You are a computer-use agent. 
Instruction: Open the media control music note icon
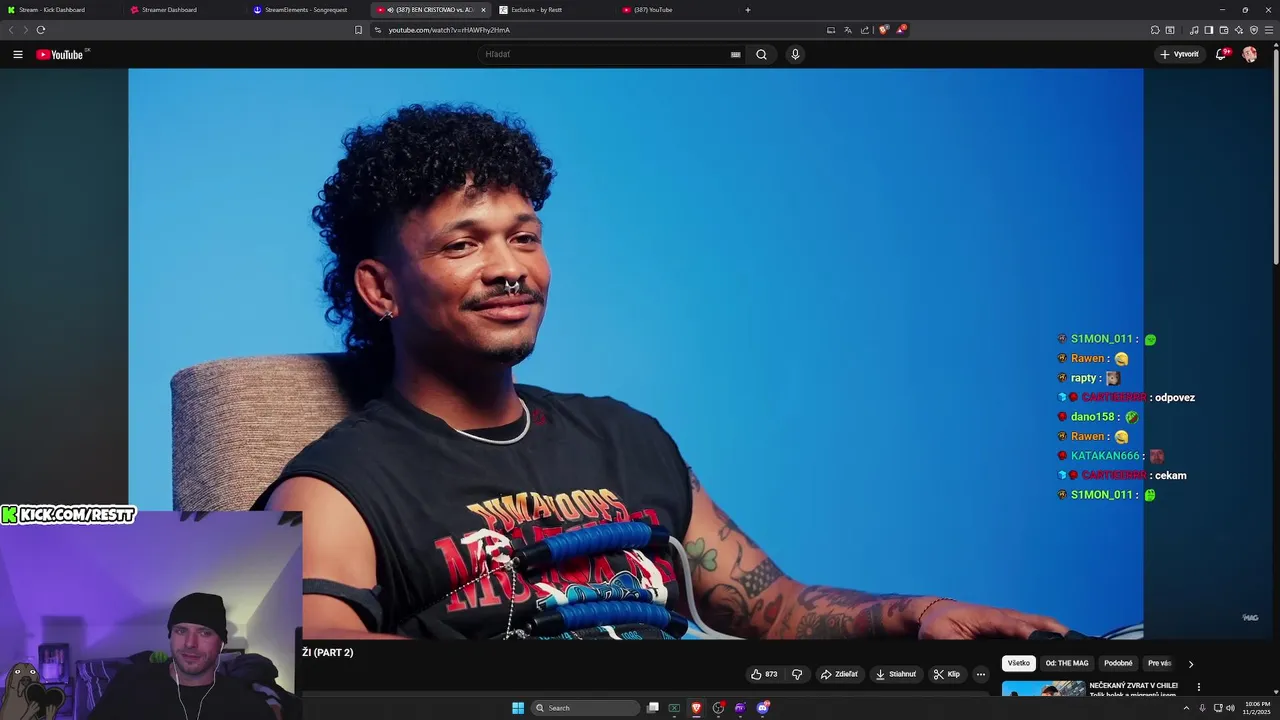[x=1193, y=30]
